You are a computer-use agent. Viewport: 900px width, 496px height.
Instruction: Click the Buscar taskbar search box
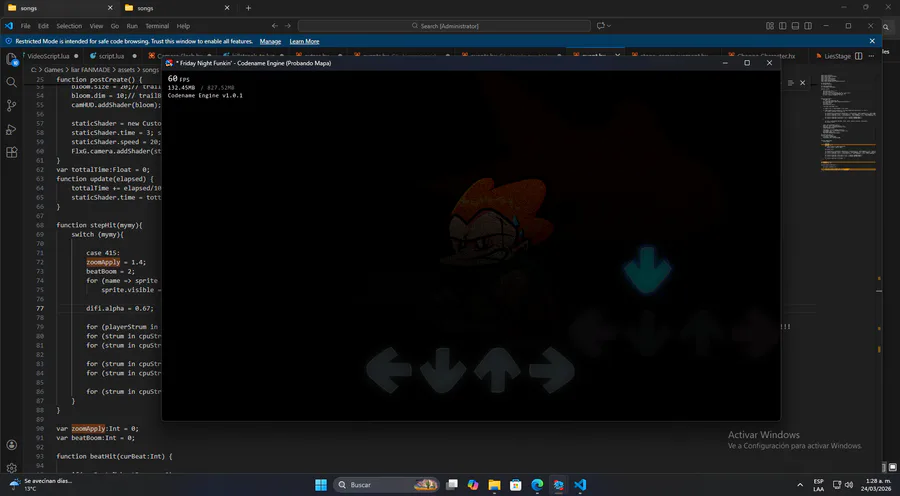point(386,485)
